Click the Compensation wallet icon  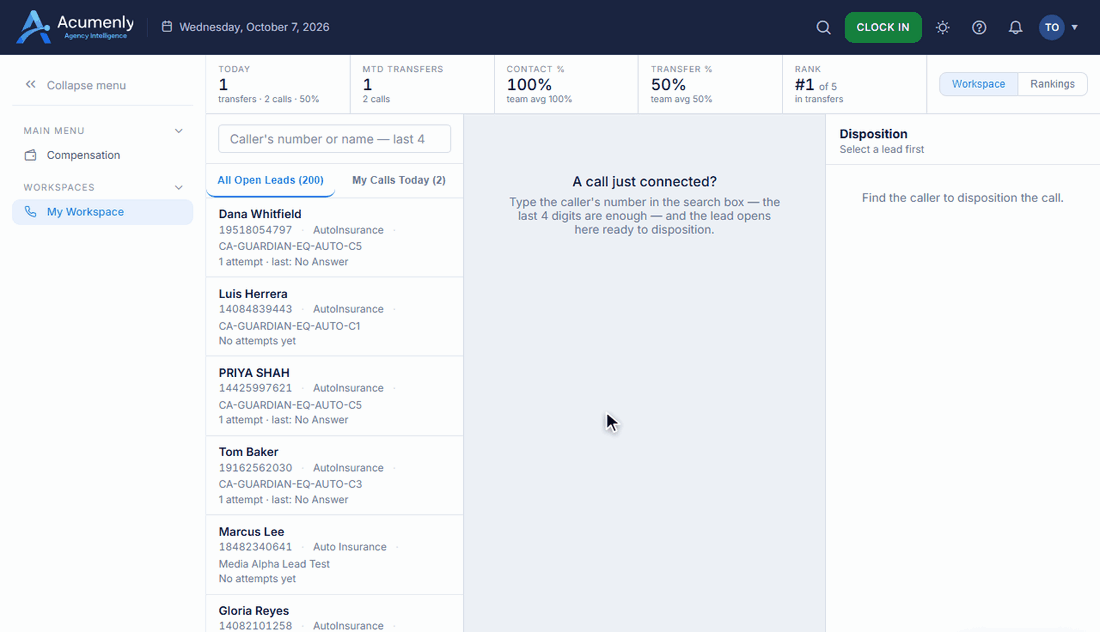point(30,155)
